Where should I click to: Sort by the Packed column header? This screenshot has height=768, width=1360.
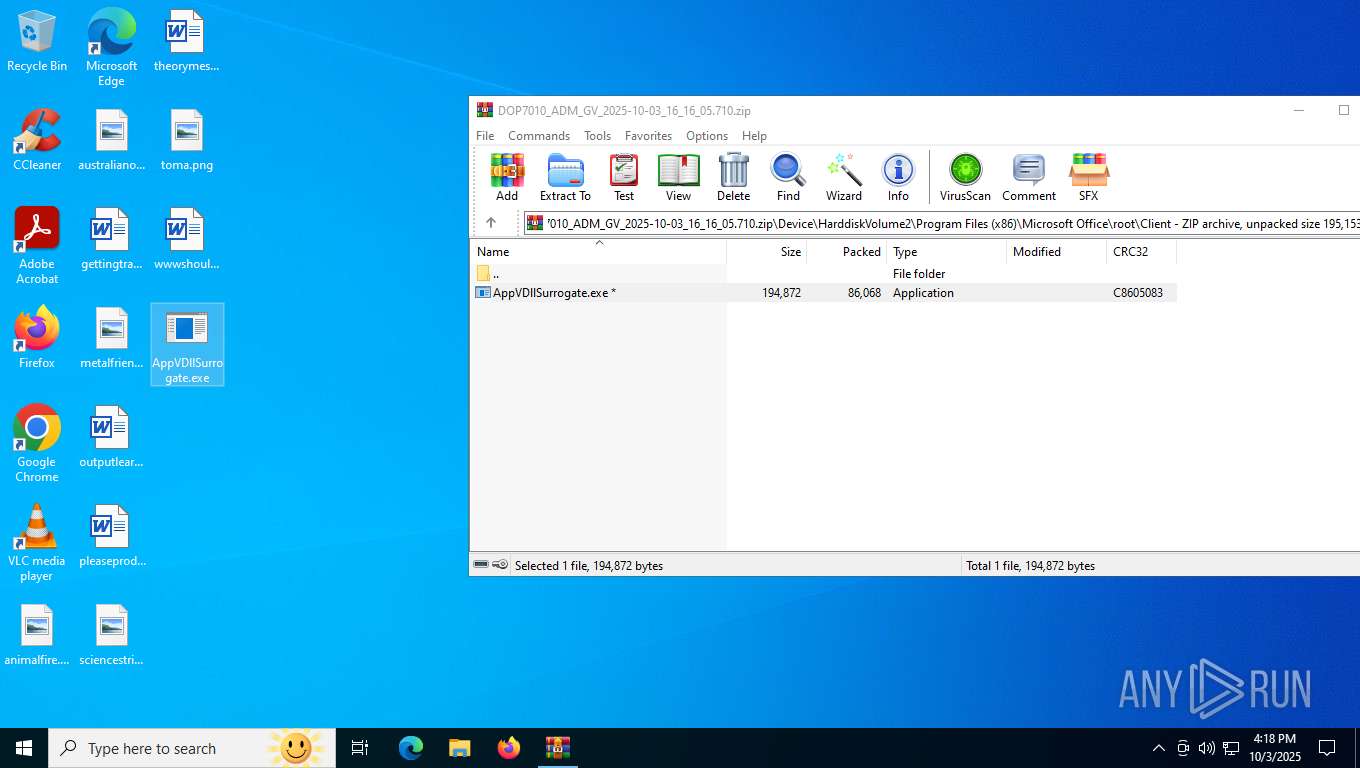pyautogui.click(x=846, y=252)
